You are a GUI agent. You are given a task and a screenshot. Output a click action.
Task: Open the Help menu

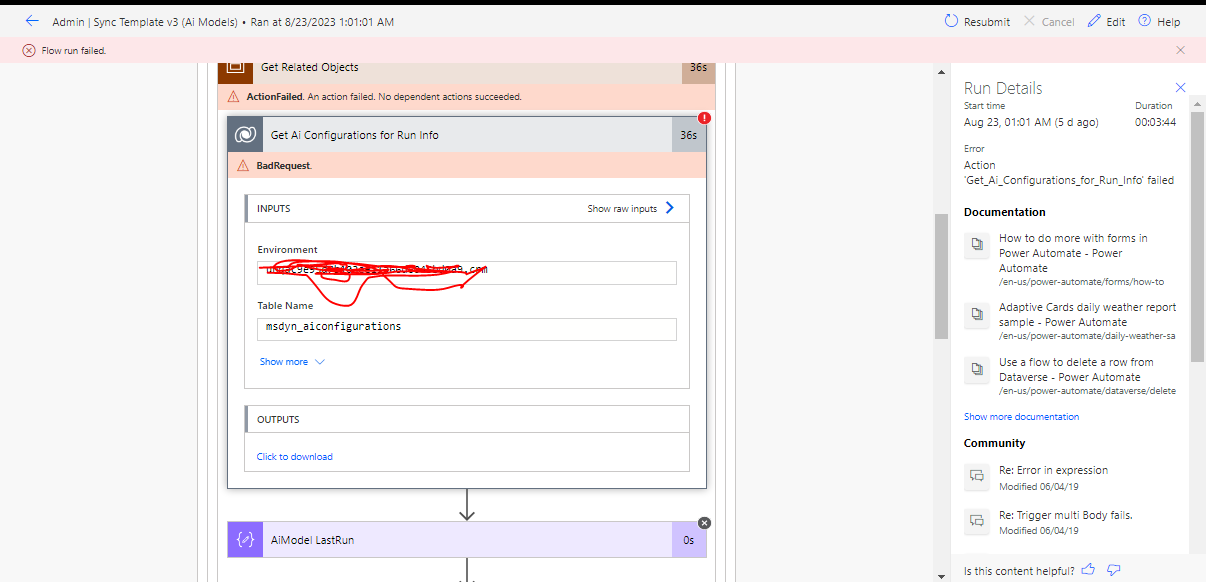tap(1159, 20)
